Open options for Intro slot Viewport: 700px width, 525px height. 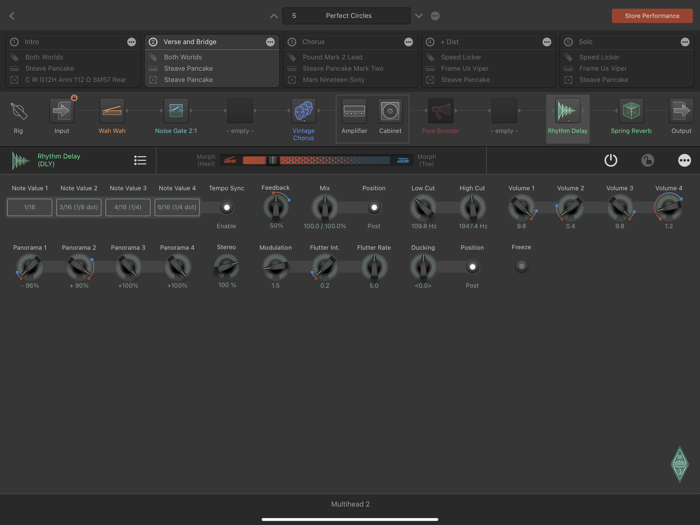tap(131, 42)
